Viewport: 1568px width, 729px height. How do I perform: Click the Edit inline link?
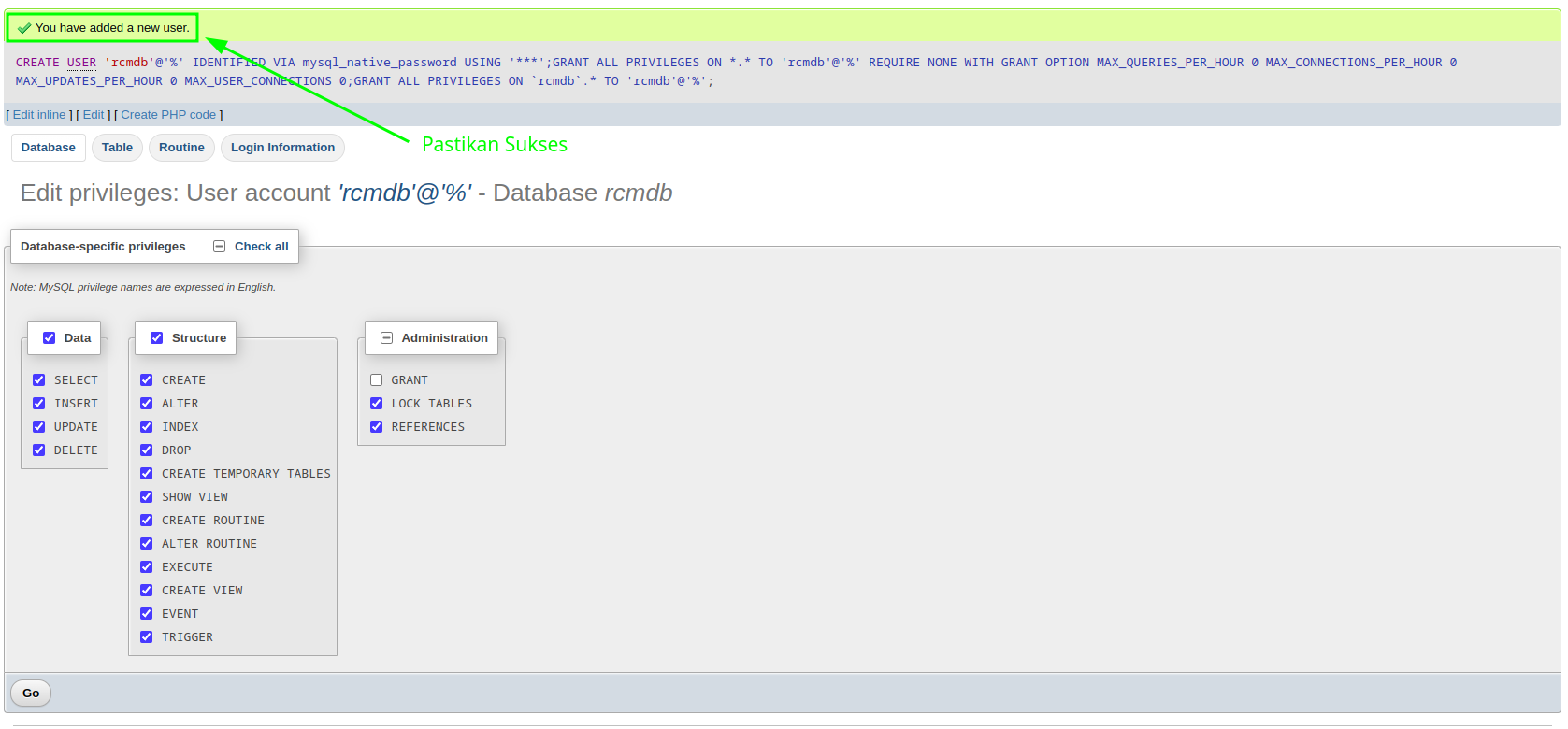(39, 115)
